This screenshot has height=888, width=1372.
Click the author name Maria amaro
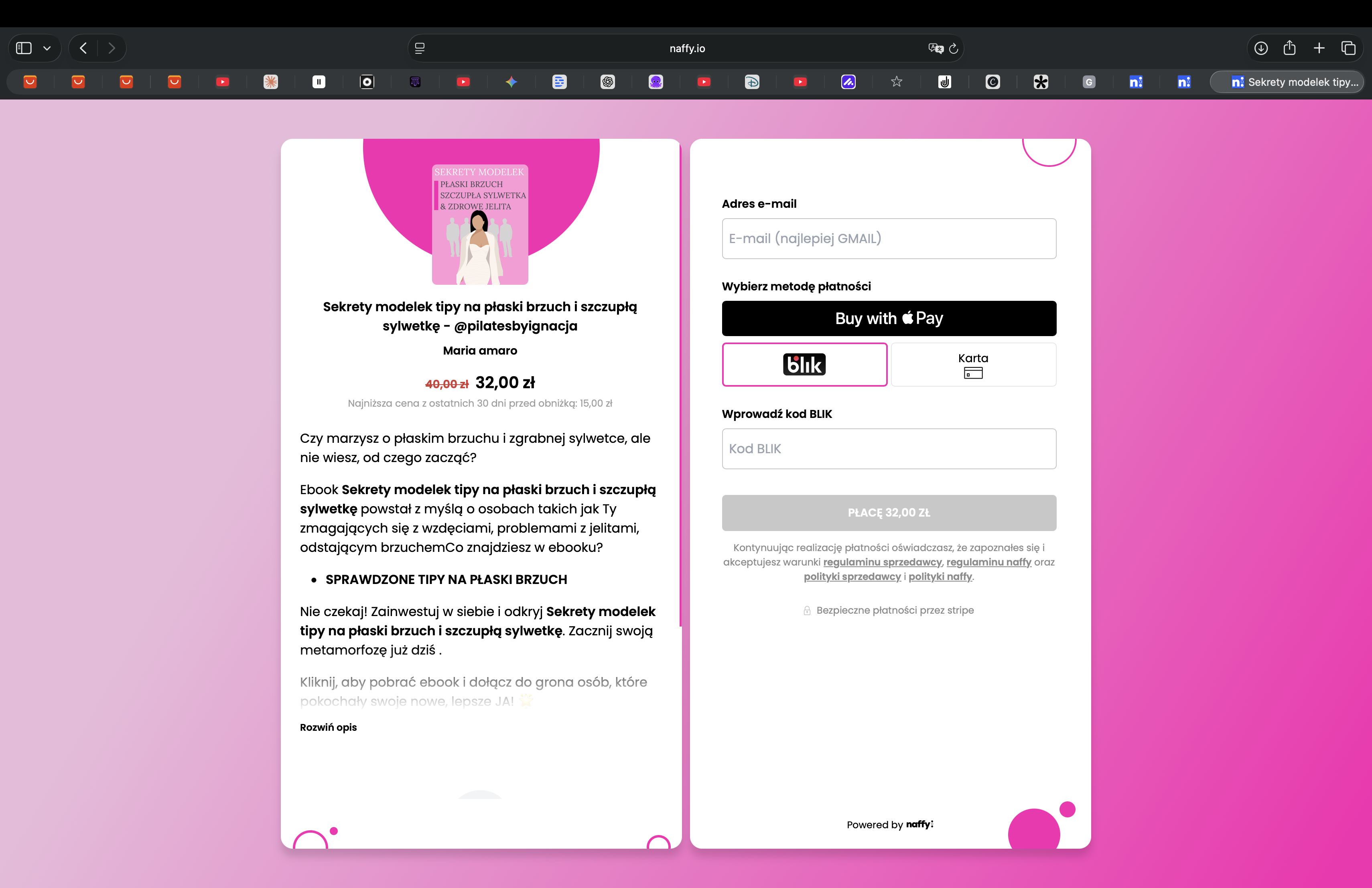coord(480,351)
